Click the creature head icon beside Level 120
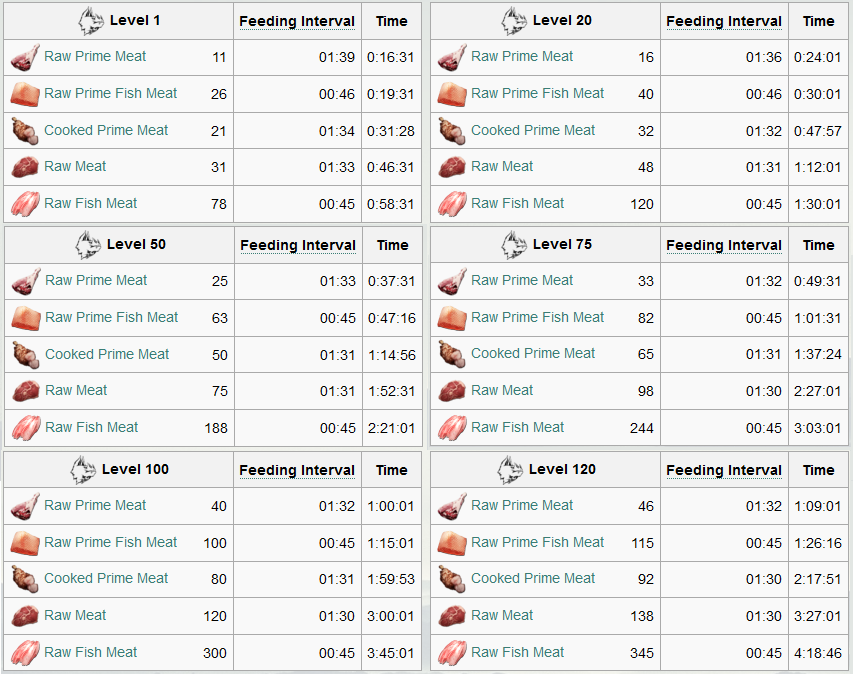This screenshot has width=853, height=674. (x=510, y=470)
